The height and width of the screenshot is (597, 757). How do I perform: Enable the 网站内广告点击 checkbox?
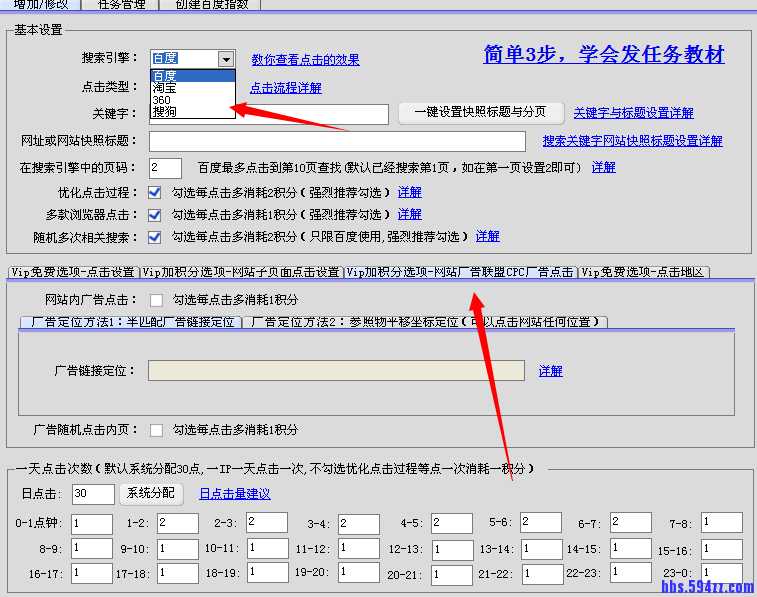[156, 299]
